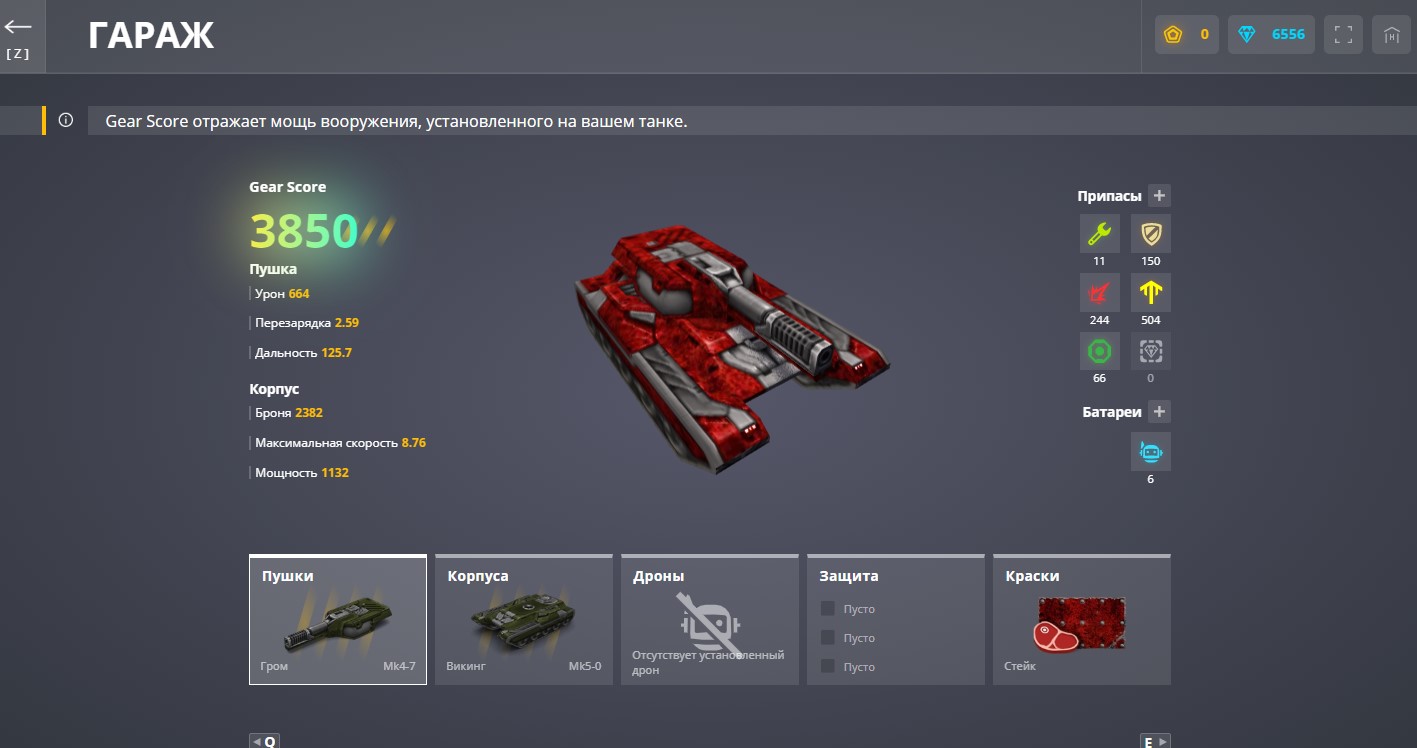1417x748 pixels.
Task: Click the Максимальная скорость 8.76 stat
Action: [x=340, y=442]
